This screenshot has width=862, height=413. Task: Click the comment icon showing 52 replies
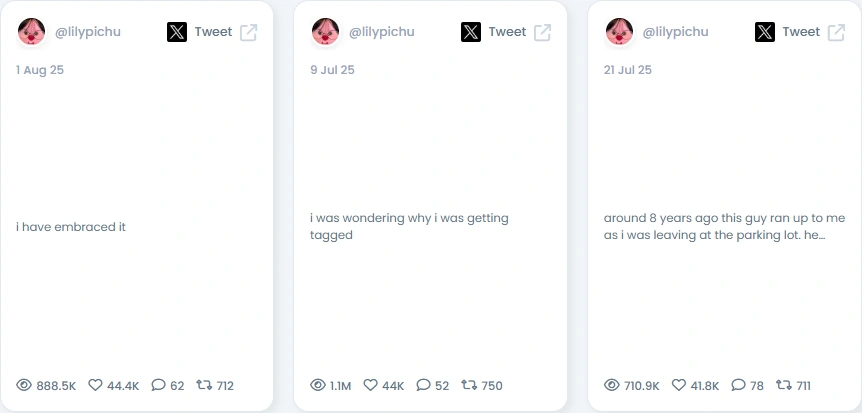coord(423,385)
